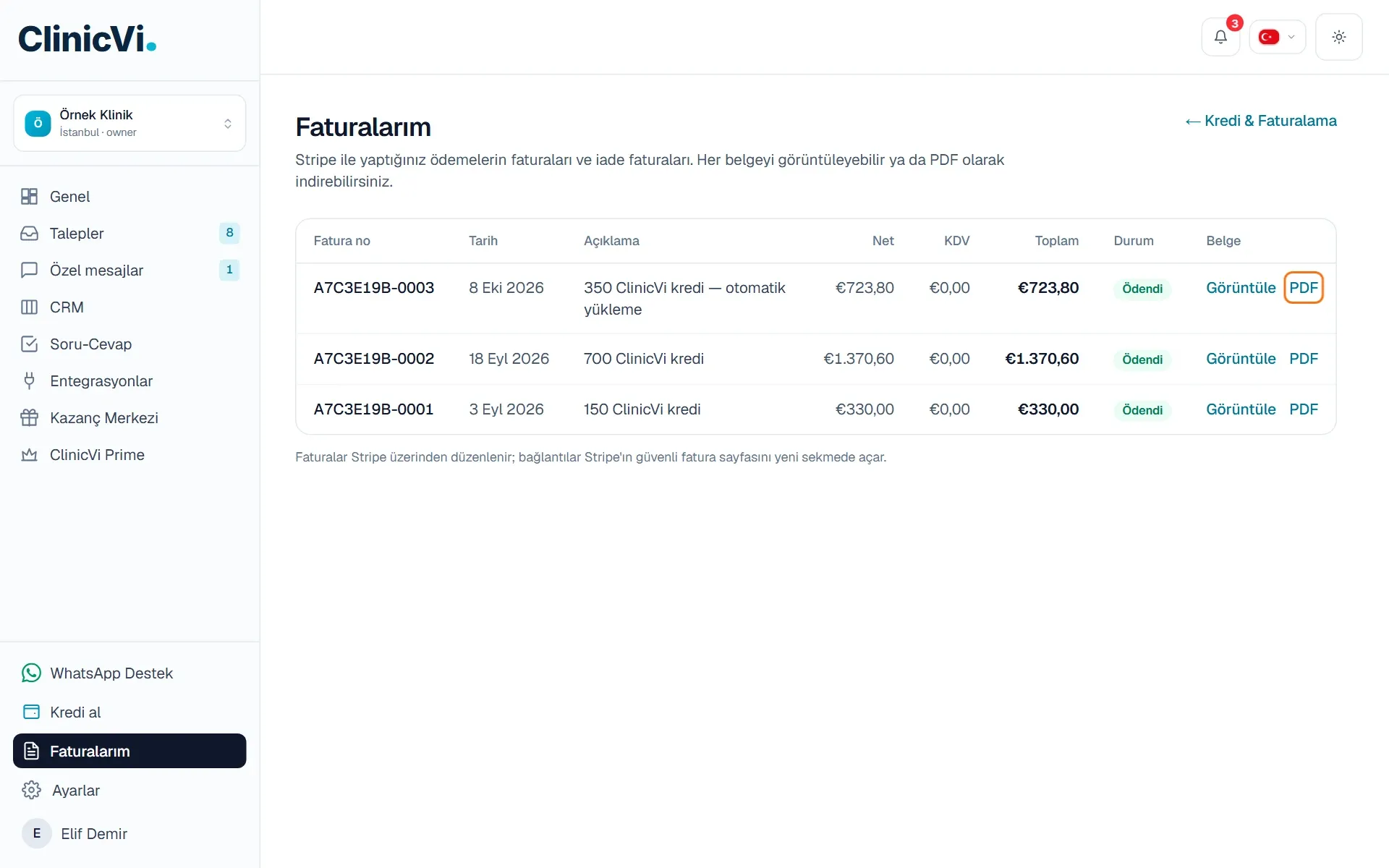Download PDF for invoice A7C3E19B-0003
The width and height of the screenshot is (1389, 868).
[x=1304, y=288]
